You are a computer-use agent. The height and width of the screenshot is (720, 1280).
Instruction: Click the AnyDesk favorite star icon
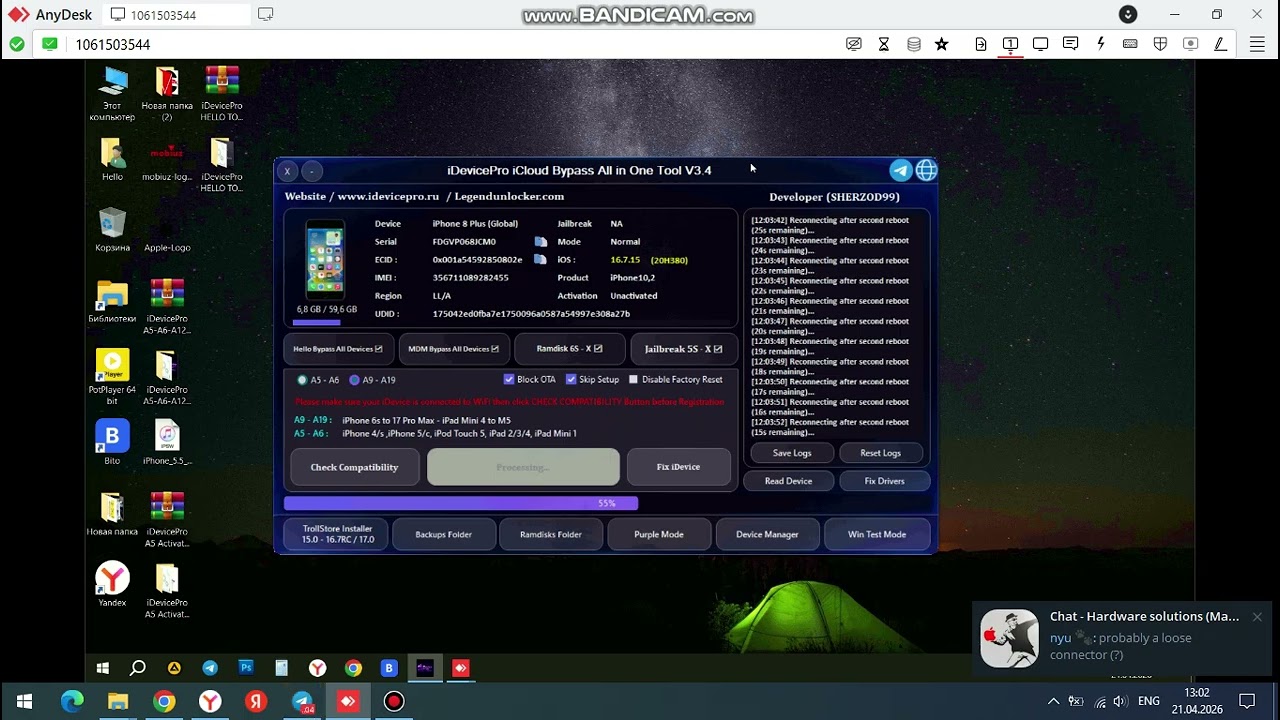[941, 44]
